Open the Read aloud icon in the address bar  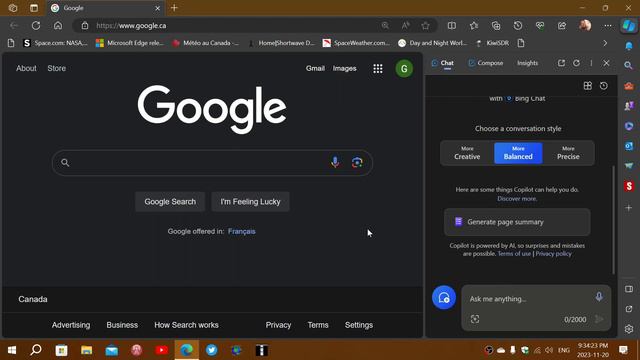tap(405, 26)
